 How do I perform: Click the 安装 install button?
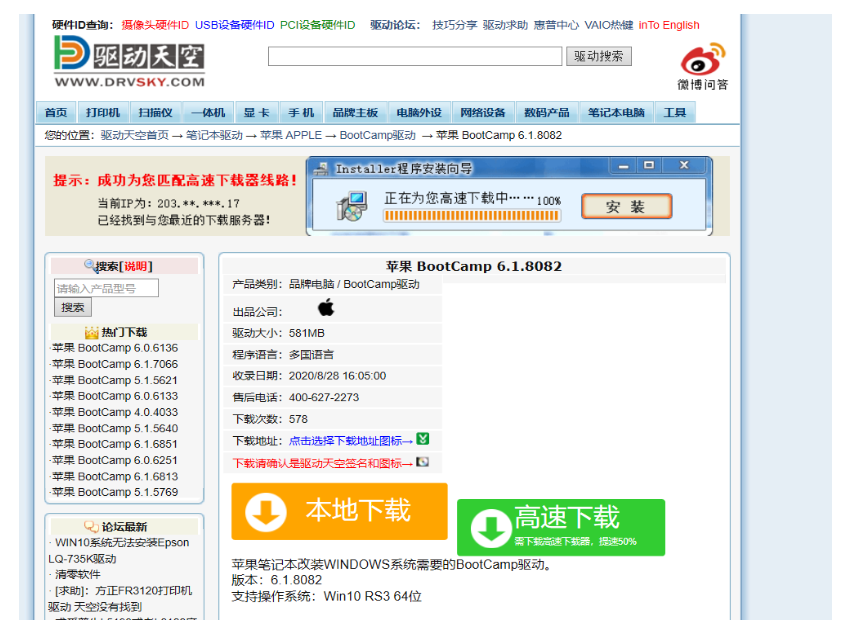(x=625, y=207)
